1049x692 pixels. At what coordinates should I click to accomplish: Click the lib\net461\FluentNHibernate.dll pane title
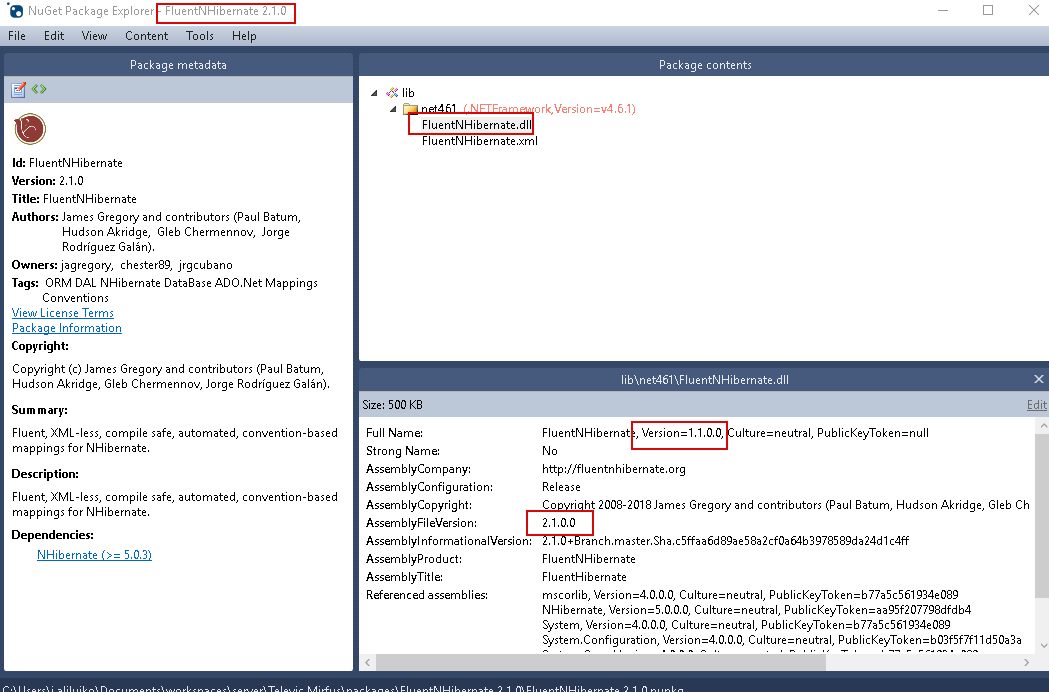pyautogui.click(x=704, y=379)
